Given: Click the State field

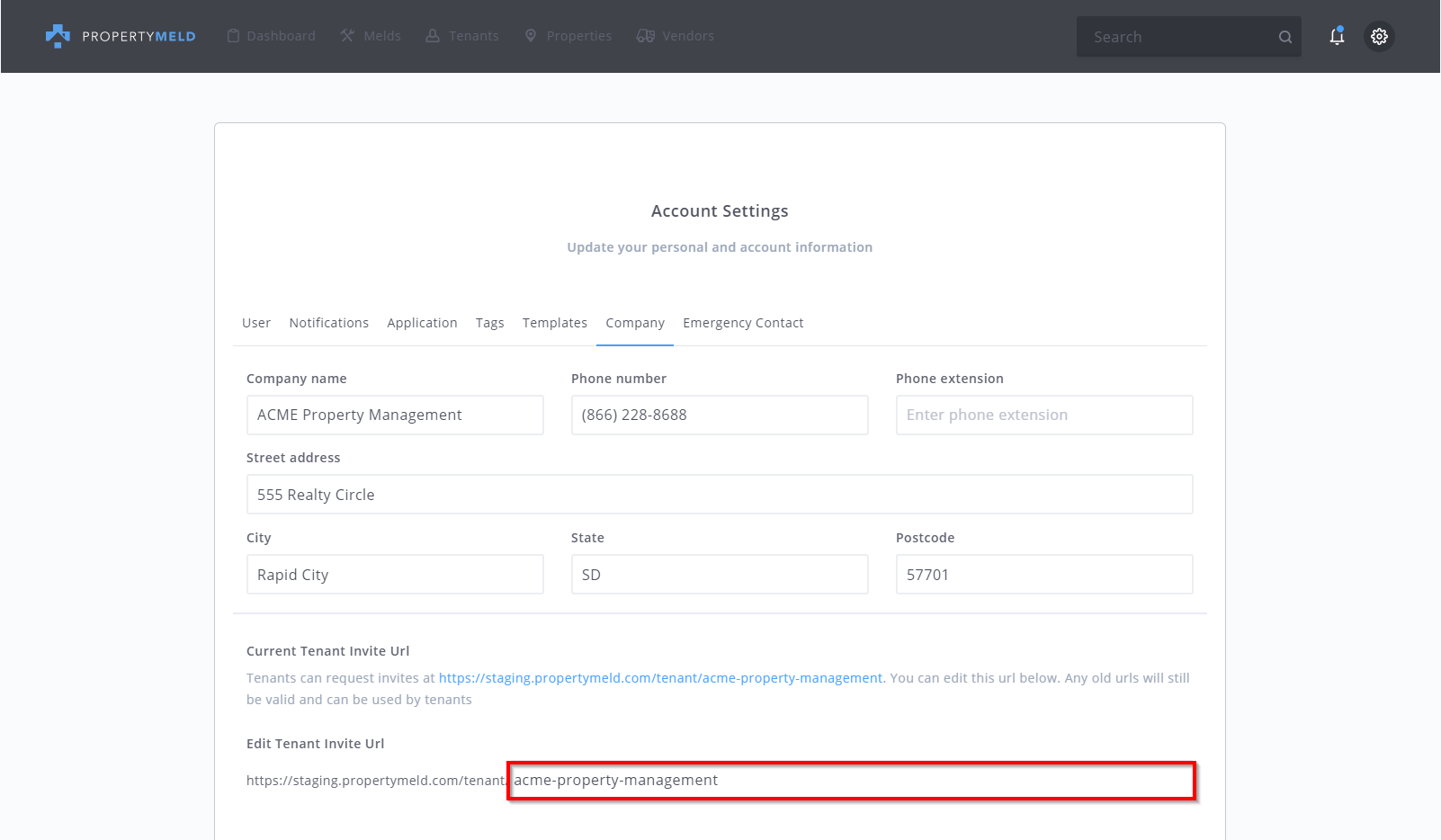Looking at the screenshot, I should 720,575.
